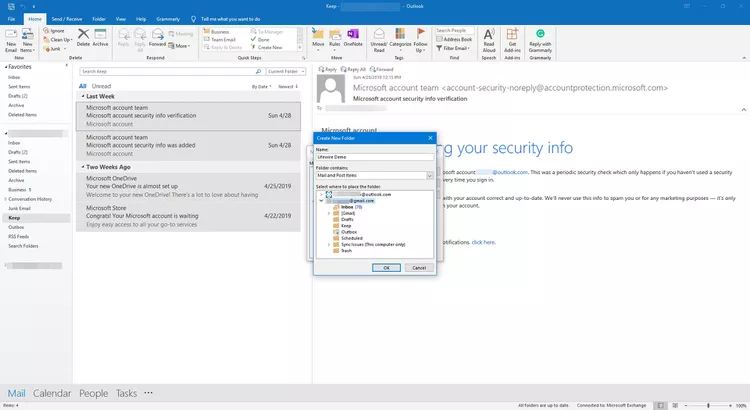Select Keep folder in navigation pane

14,218
